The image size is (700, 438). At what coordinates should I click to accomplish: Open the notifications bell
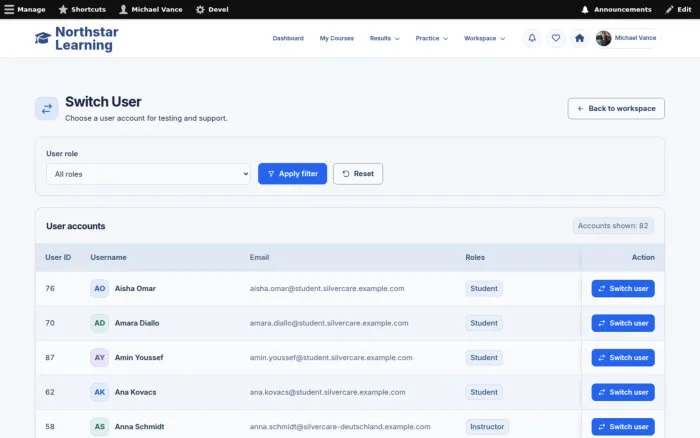[532, 38]
